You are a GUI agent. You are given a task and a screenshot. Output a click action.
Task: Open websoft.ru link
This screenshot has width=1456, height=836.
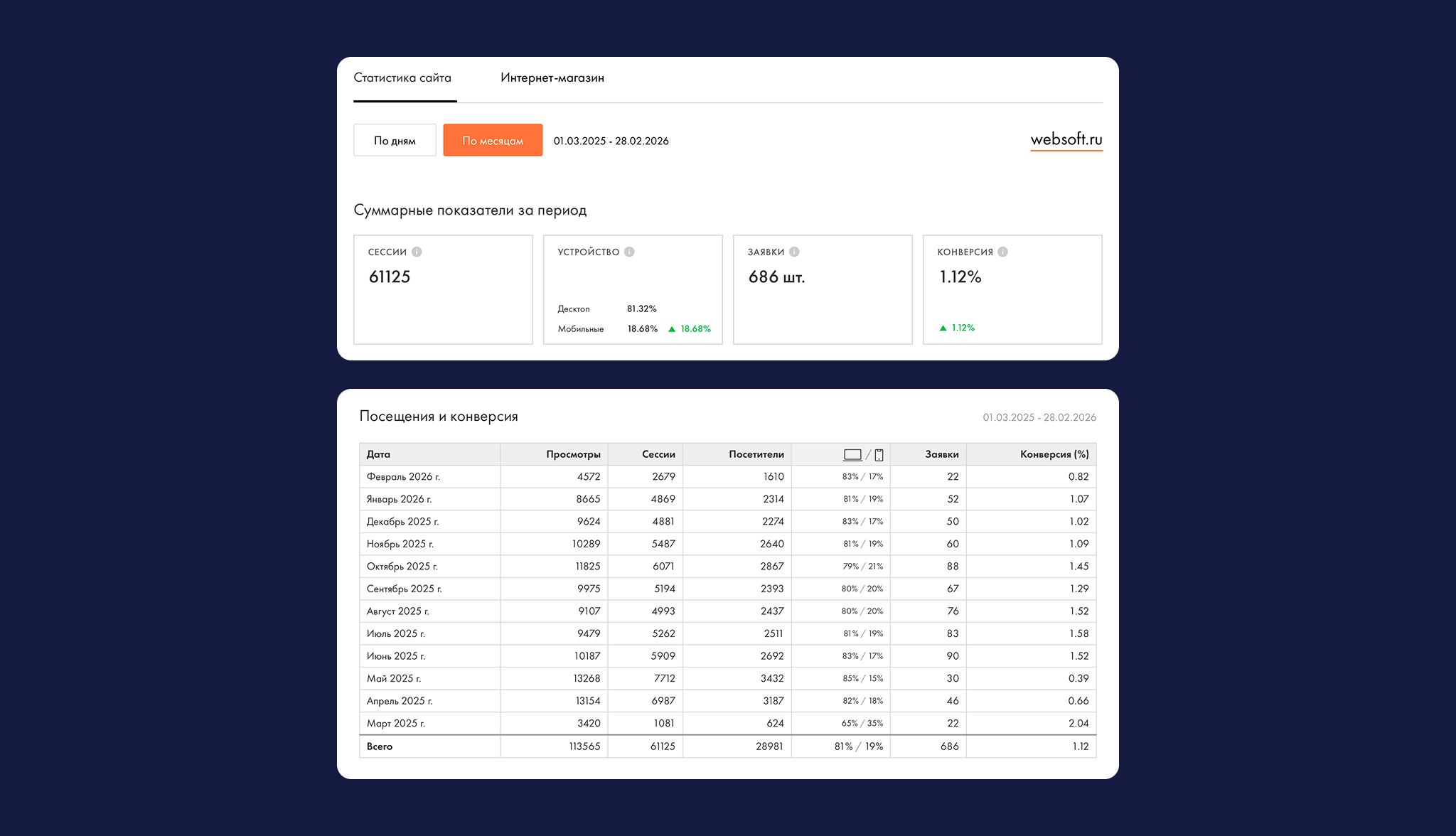pos(1066,139)
